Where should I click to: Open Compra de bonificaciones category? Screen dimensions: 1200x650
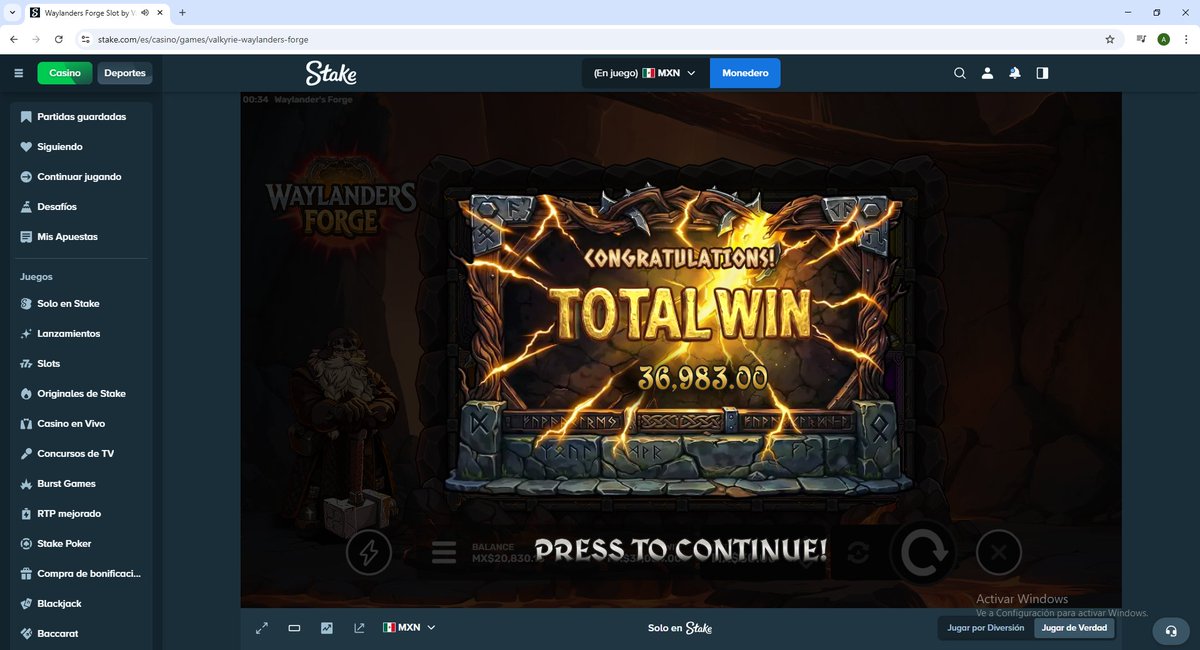pos(81,574)
